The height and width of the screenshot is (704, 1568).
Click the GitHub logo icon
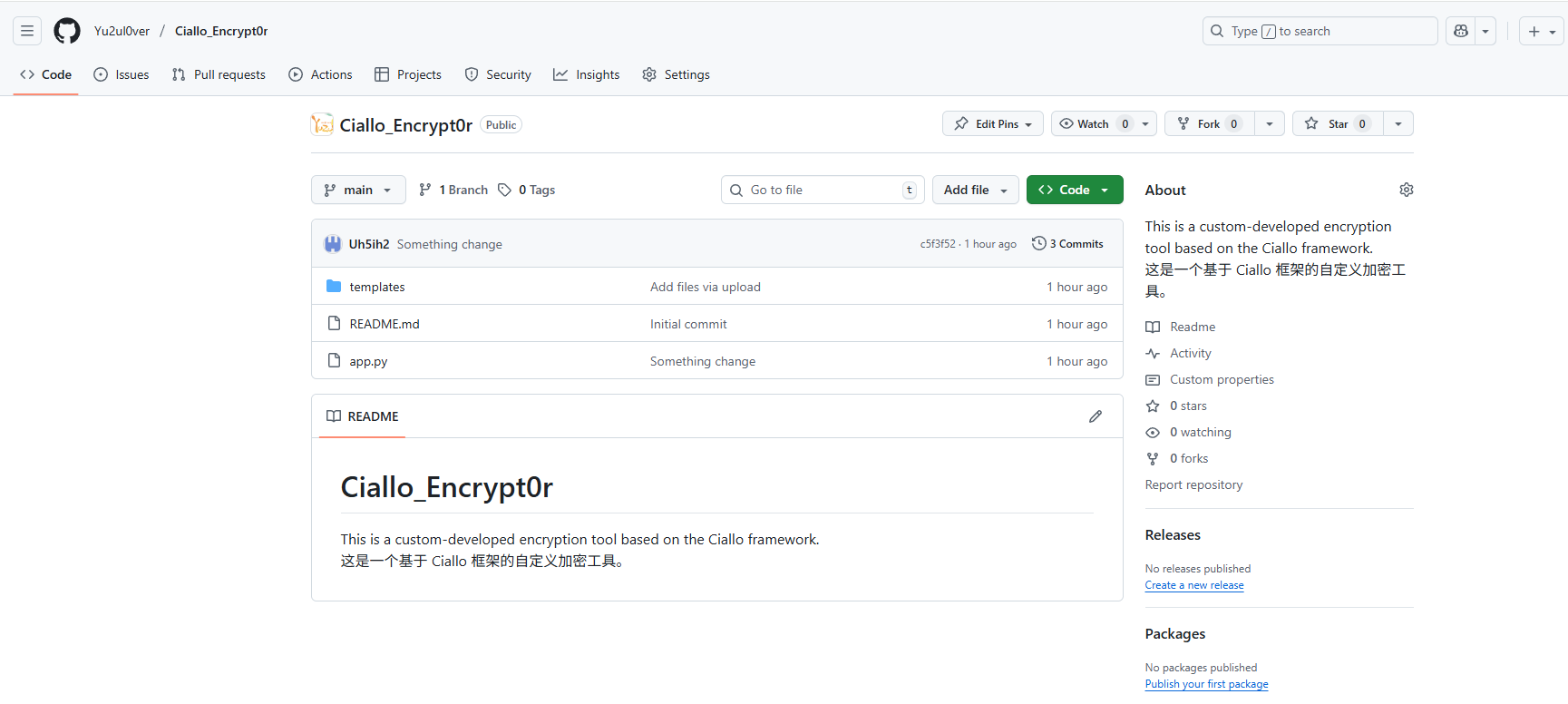click(67, 31)
